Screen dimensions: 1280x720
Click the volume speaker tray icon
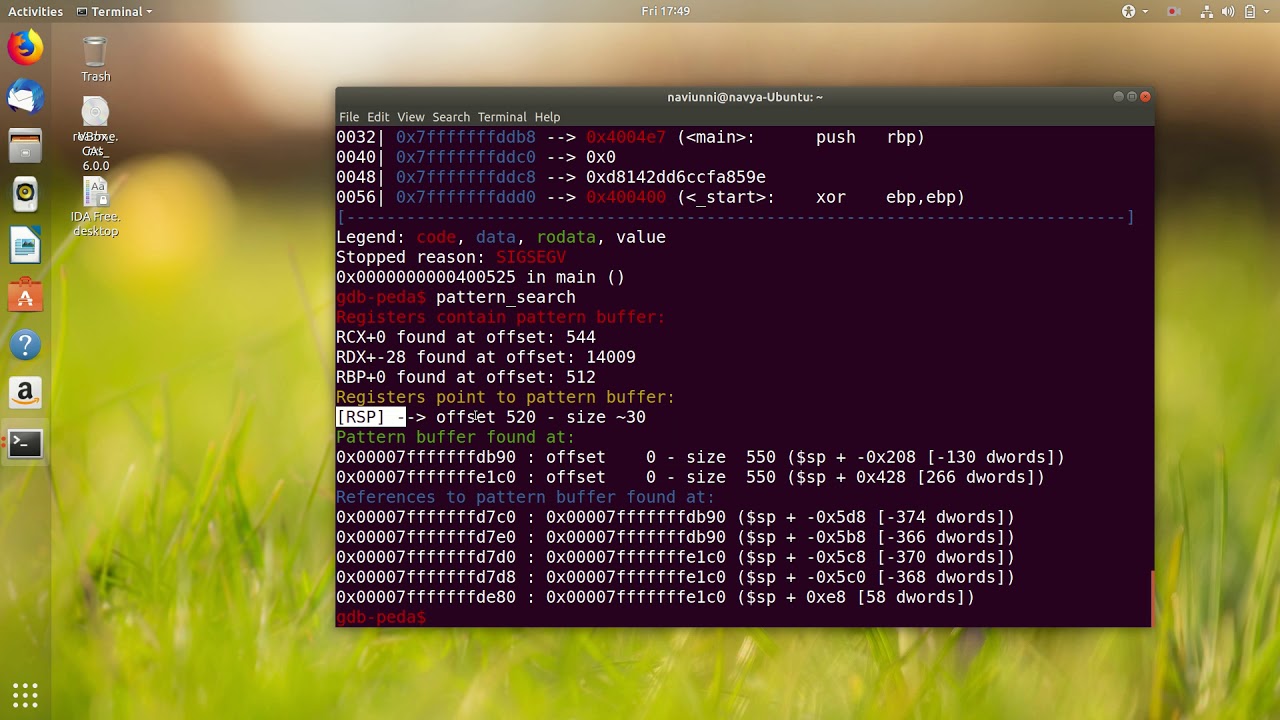point(1228,11)
